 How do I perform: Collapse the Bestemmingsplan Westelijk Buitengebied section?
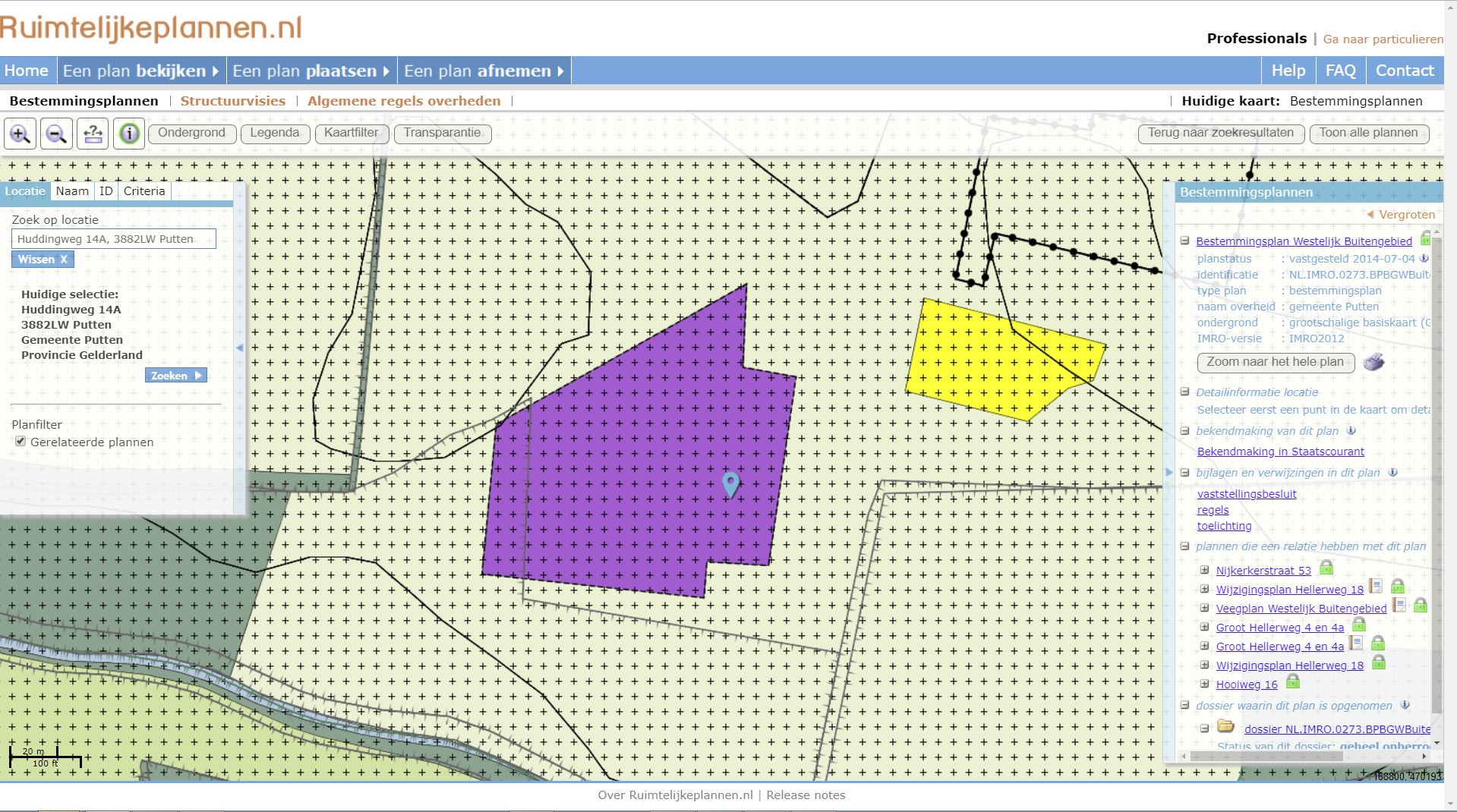(x=1184, y=241)
